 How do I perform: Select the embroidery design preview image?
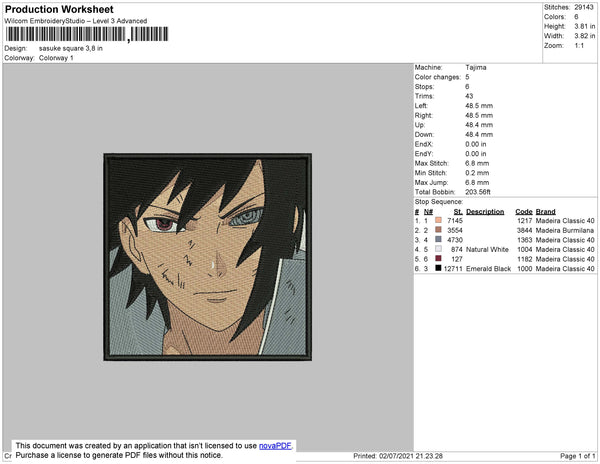pyautogui.click(x=208, y=257)
